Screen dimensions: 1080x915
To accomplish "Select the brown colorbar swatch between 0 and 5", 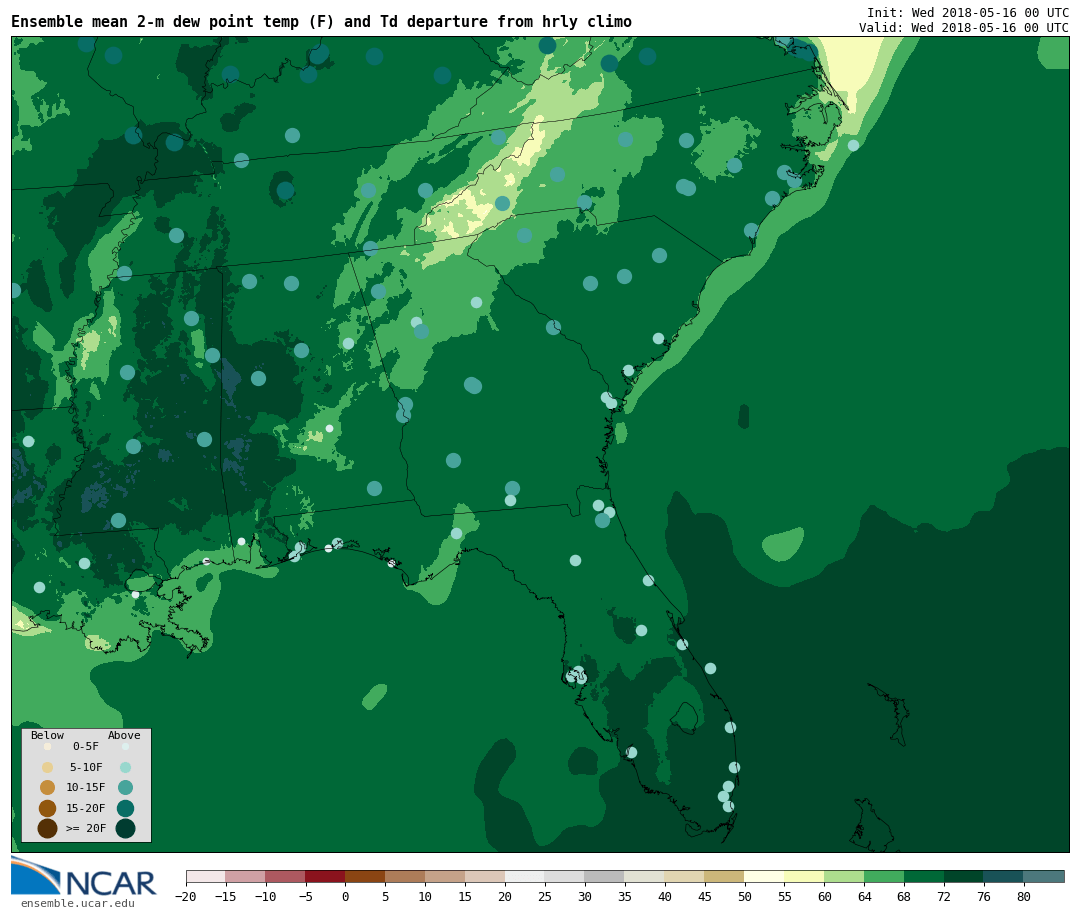I will pos(365,877).
